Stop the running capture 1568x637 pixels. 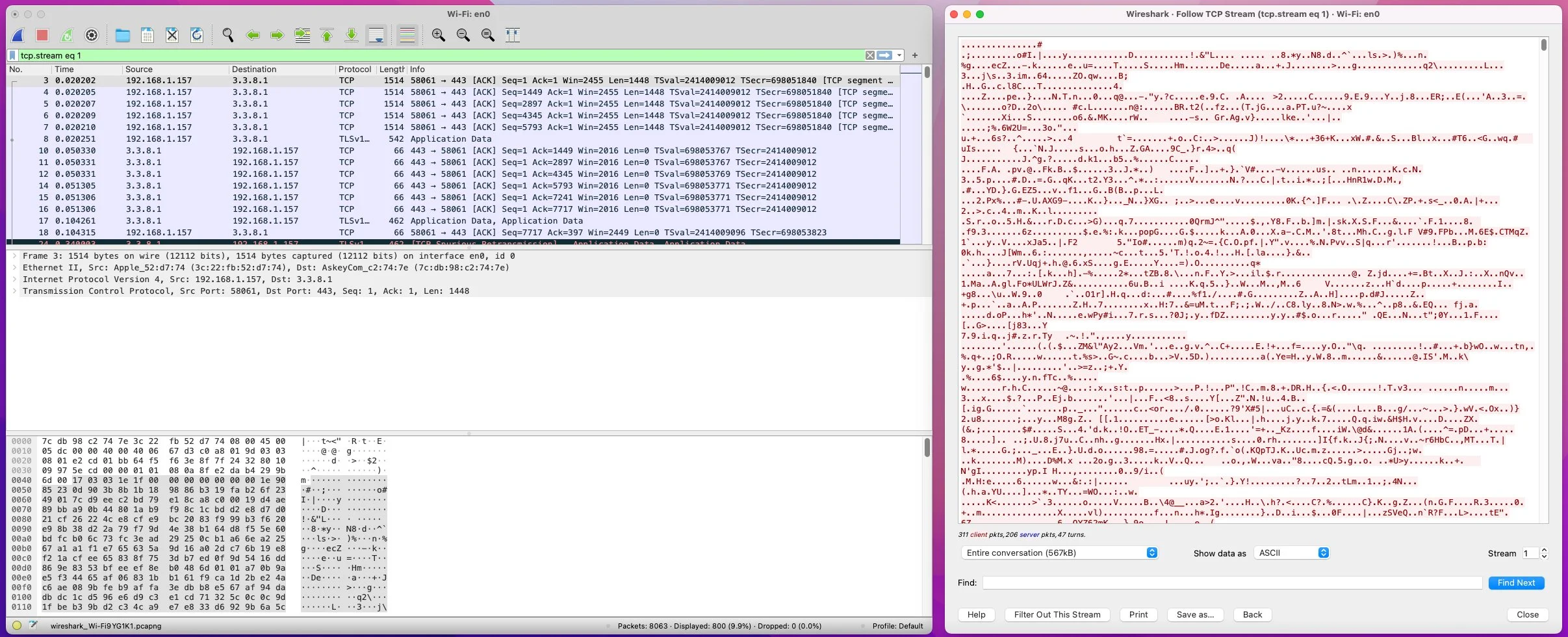coord(42,34)
